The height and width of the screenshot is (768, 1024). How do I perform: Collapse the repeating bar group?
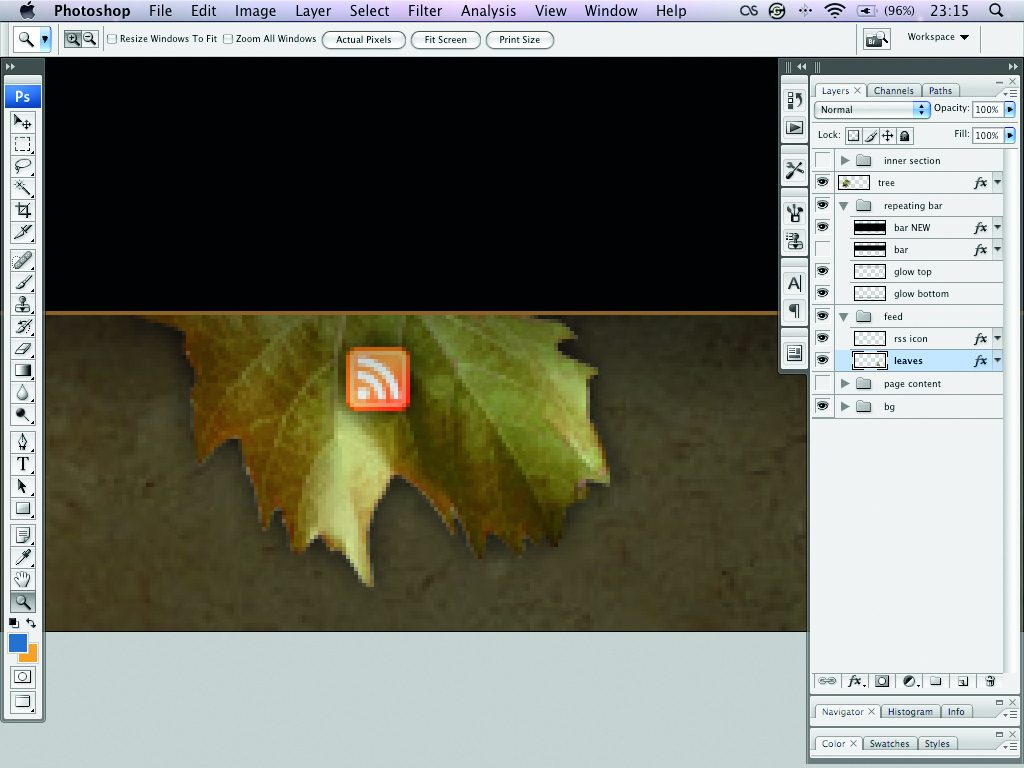point(844,206)
